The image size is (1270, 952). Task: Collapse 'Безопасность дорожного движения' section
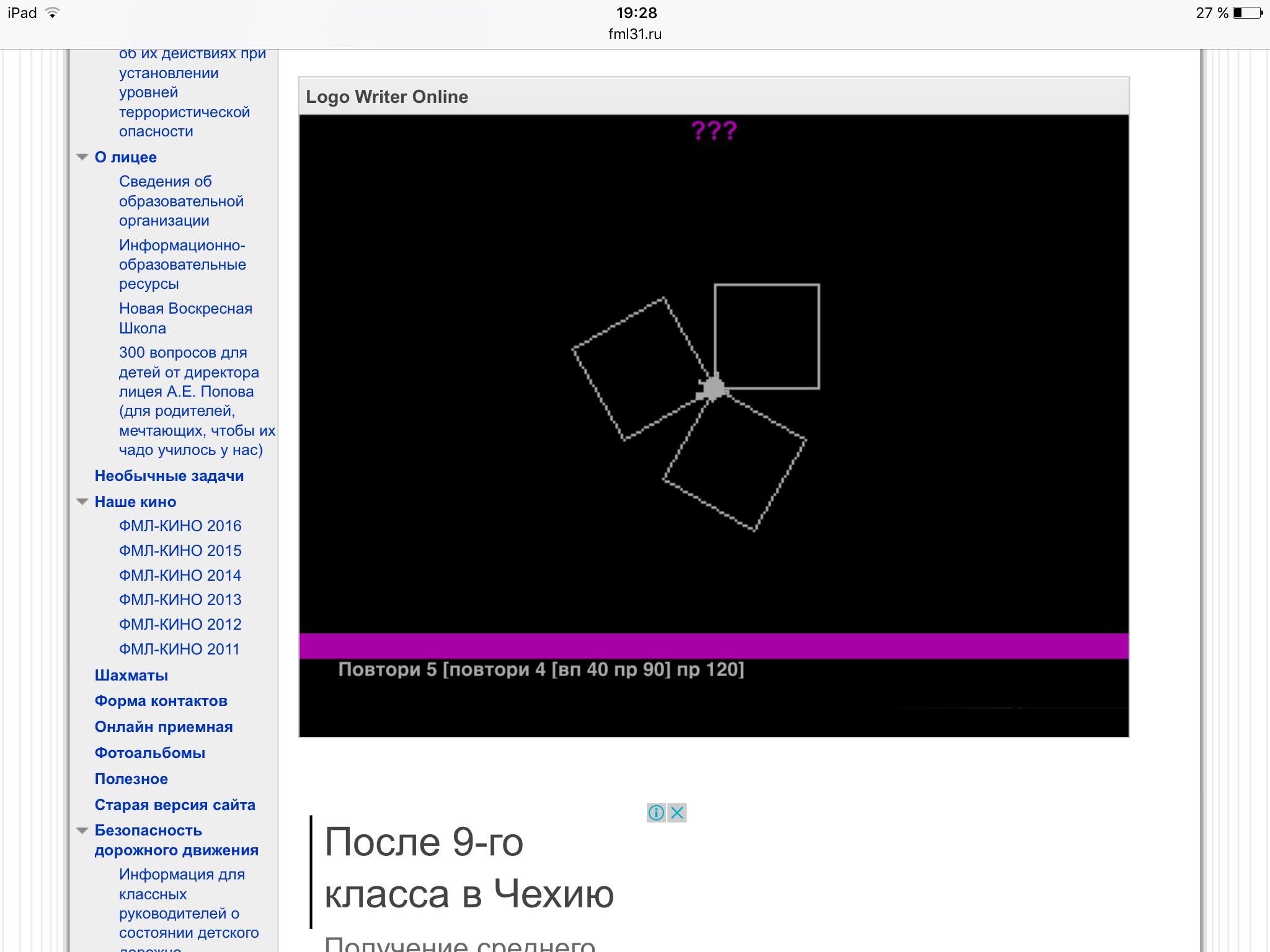(82, 831)
